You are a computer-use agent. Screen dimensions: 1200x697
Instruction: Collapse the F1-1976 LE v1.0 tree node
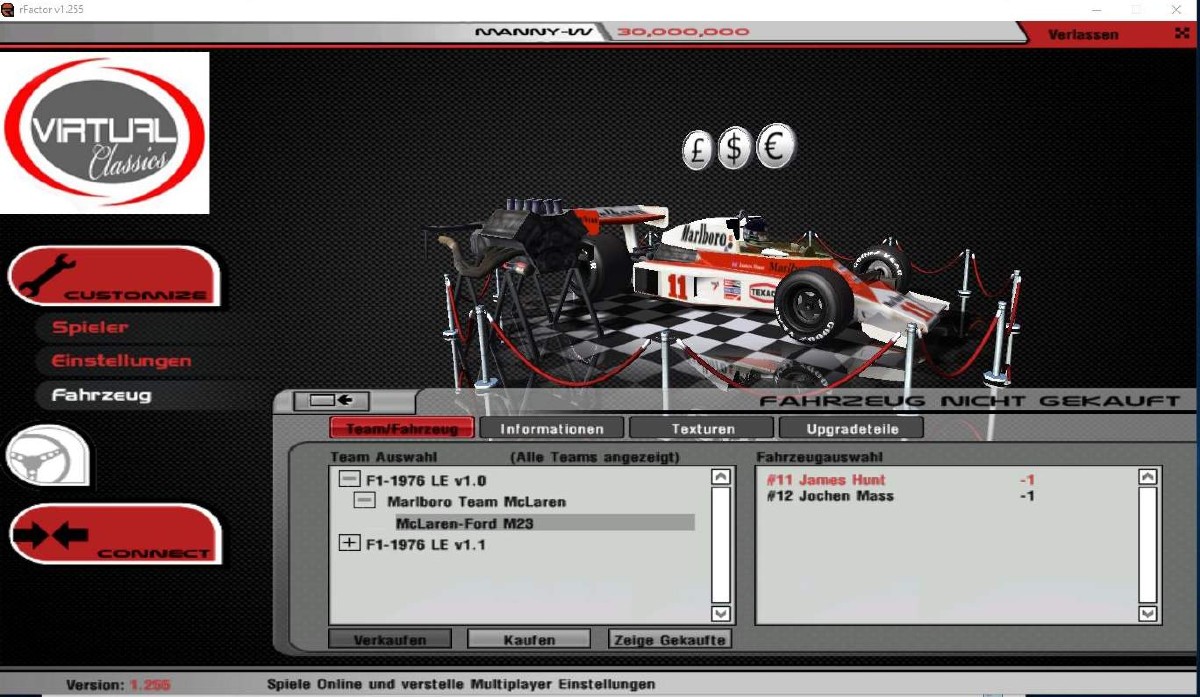[349, 480]
